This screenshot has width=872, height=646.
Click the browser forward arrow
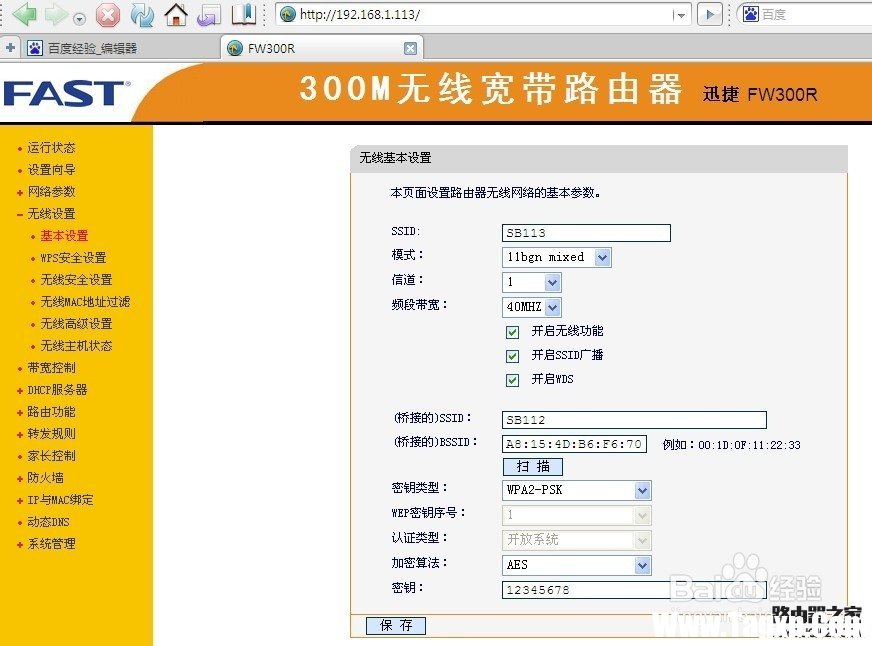[x=56, y=14]
